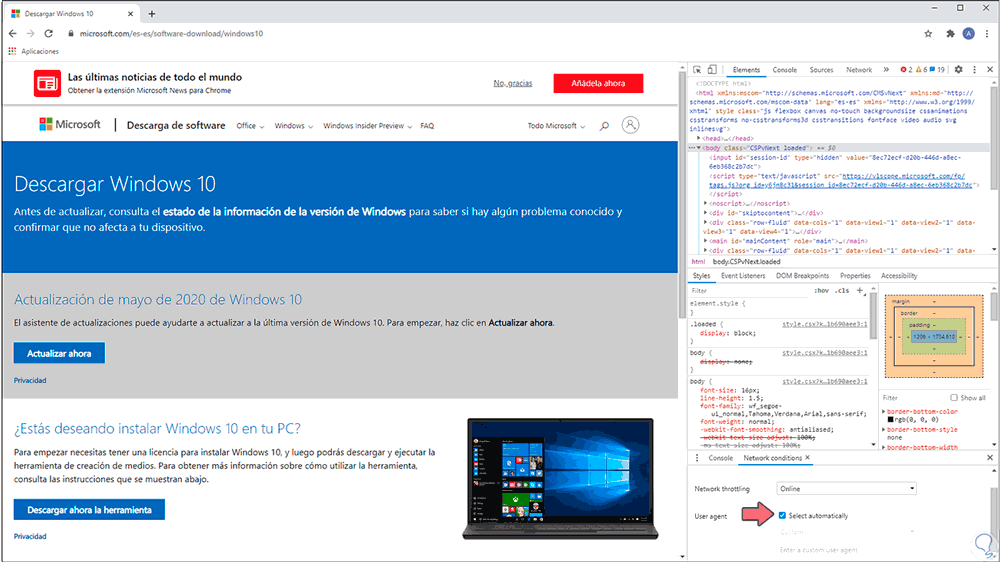
Task: Reload the page with the refresh icon
Action: coord(48,33)
